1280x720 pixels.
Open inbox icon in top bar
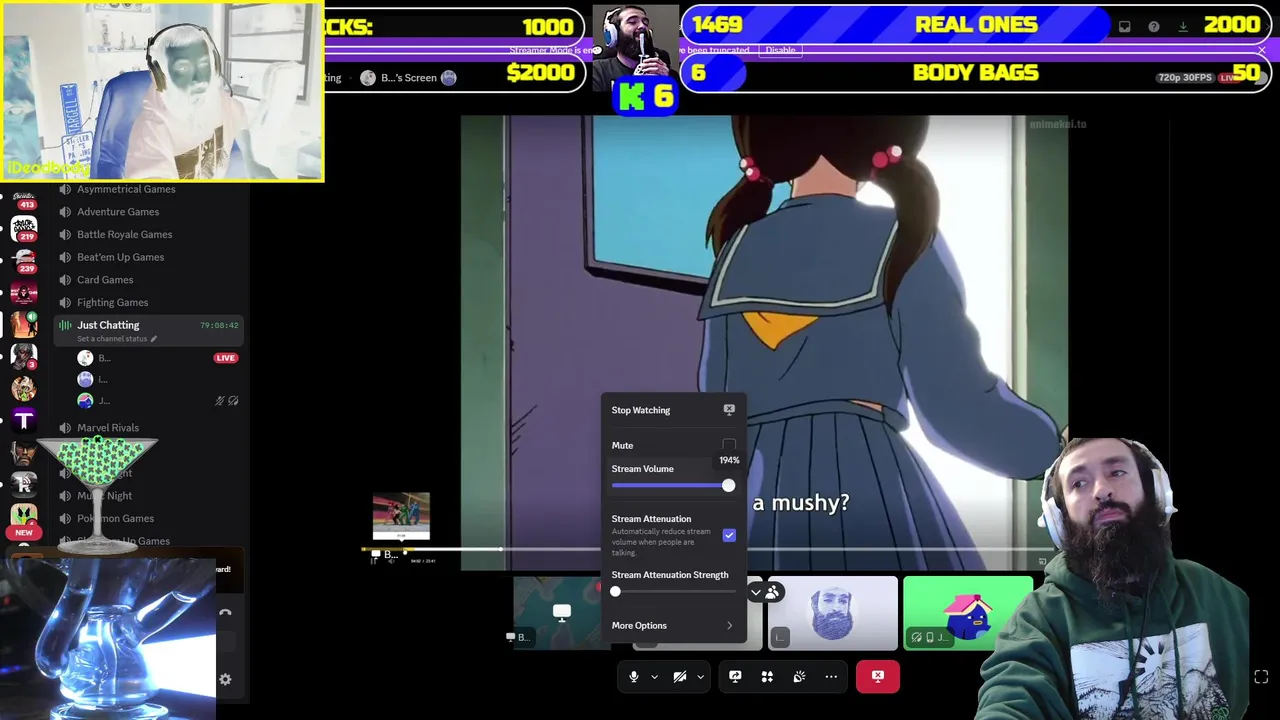pyautogui.click(x=1124, y=27)
